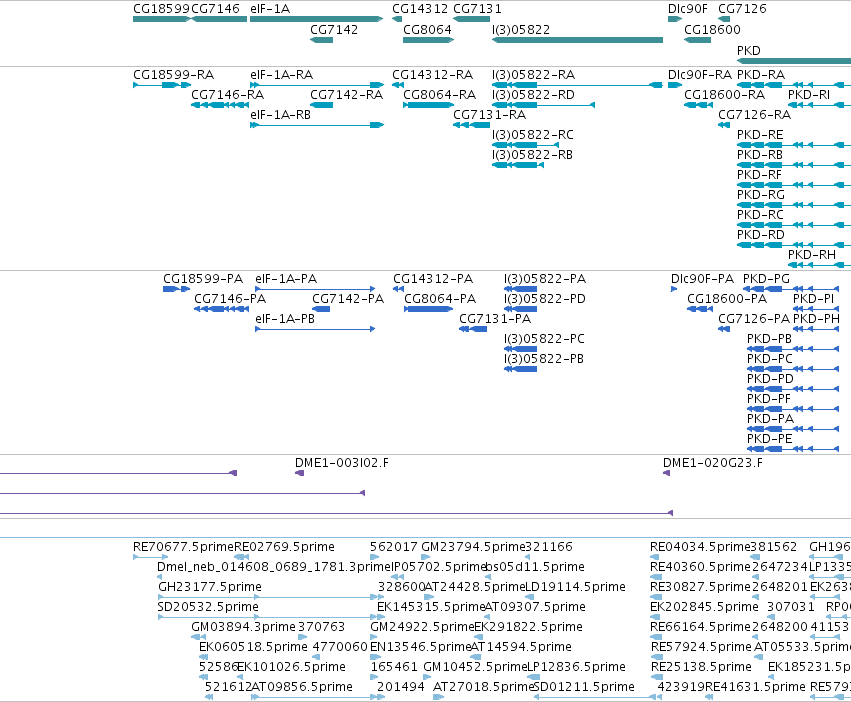Select transcript CG18599-RA

[174, 75]
